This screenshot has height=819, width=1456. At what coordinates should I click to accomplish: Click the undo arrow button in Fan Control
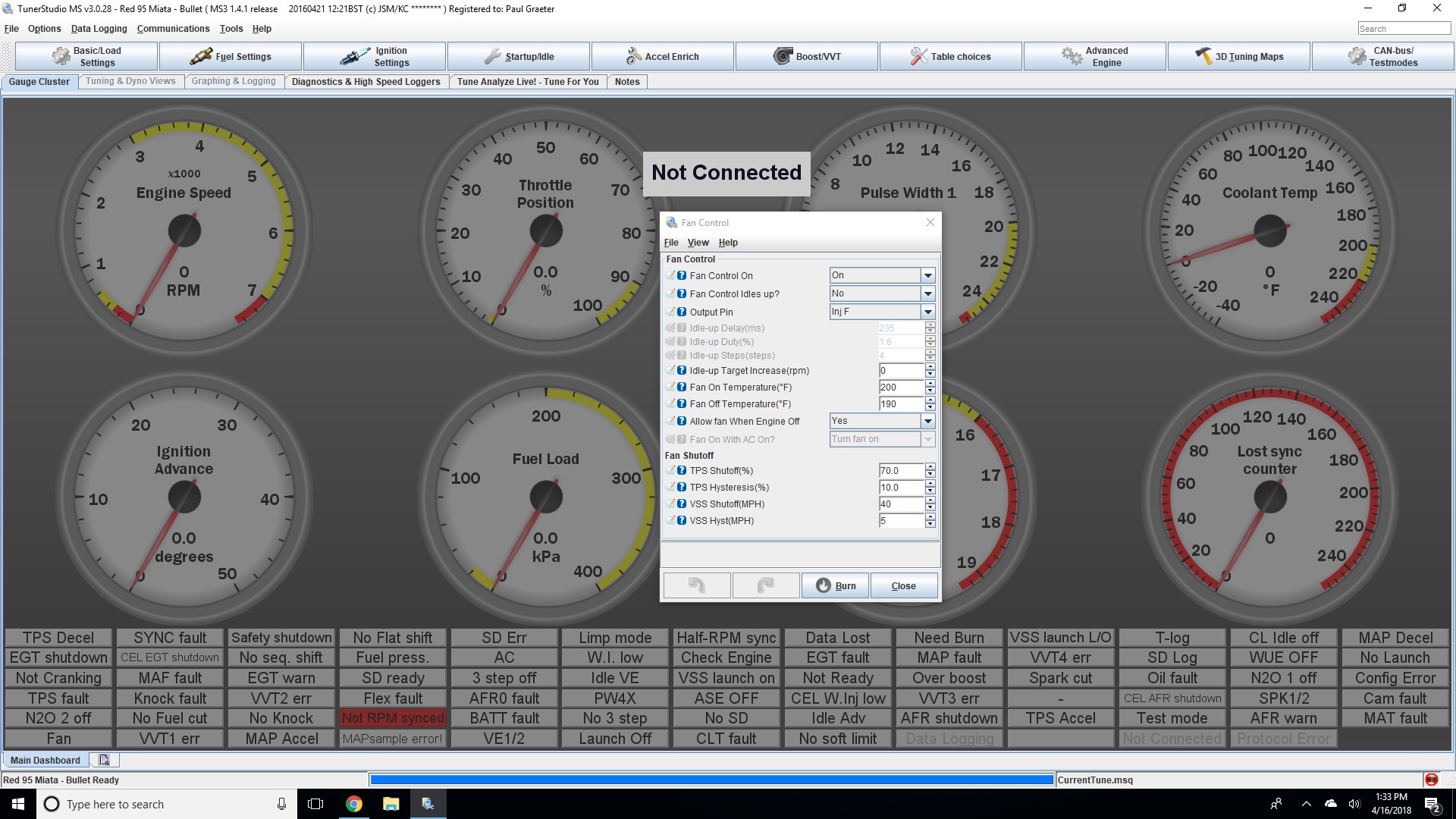pyautogui.click(x=697, y=585)
